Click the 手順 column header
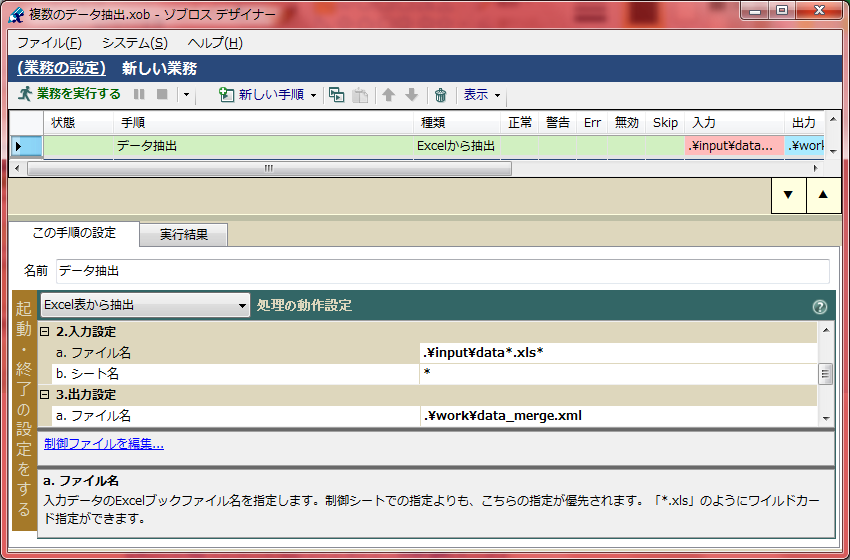The height and width of the screenshot is (560, 850). coord(263,123)
